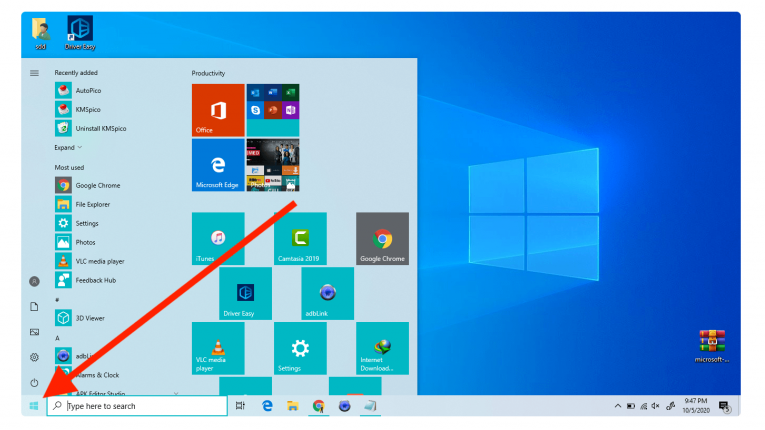Open the Internet Download Manager tile
This screenshot has width=765, height=430.
(382, 348)
